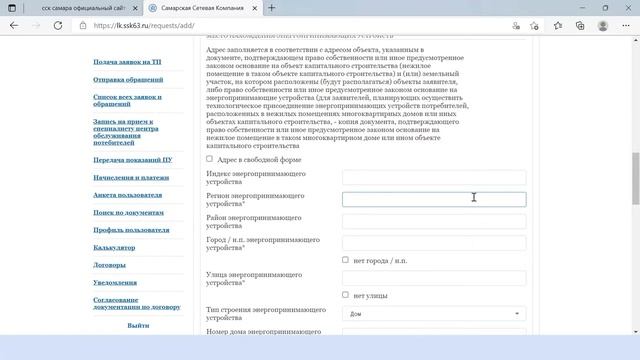Click the vertical scrollbar thumb
This screenshot has height=360, width=640.
(x=636, y=178)
